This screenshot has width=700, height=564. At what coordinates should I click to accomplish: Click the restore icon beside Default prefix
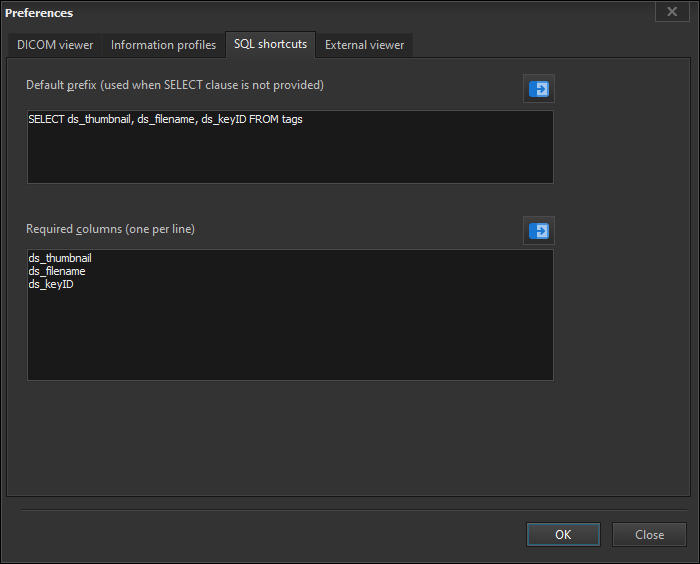coord(540,89)
